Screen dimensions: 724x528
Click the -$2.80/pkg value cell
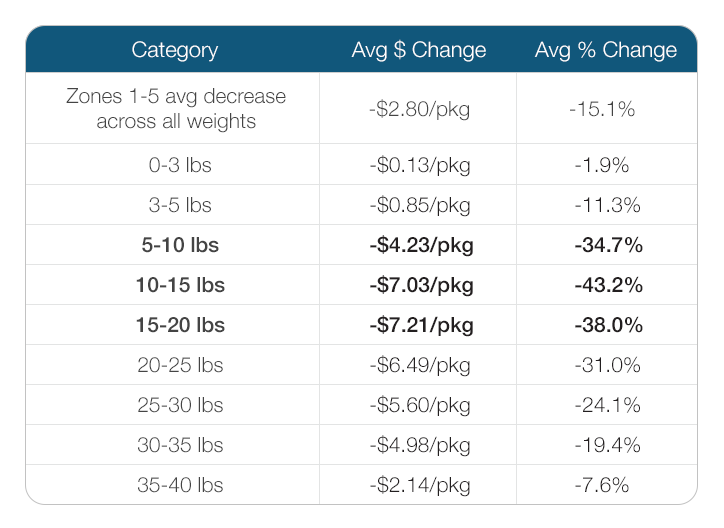point(418,109)
